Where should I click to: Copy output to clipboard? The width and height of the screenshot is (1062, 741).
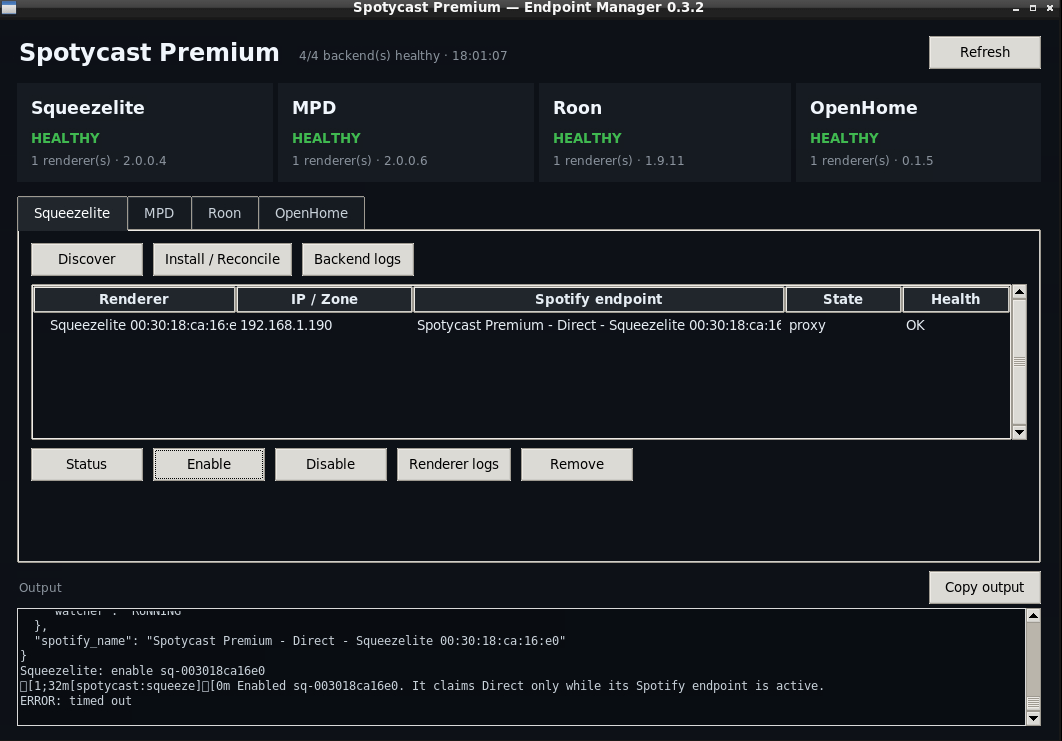tap(984, 587)
